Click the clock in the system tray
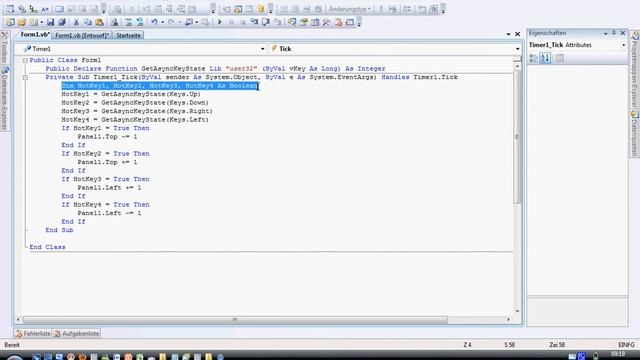Image resolution: width=640 pixels, height=360 pixels. point(618,354)
